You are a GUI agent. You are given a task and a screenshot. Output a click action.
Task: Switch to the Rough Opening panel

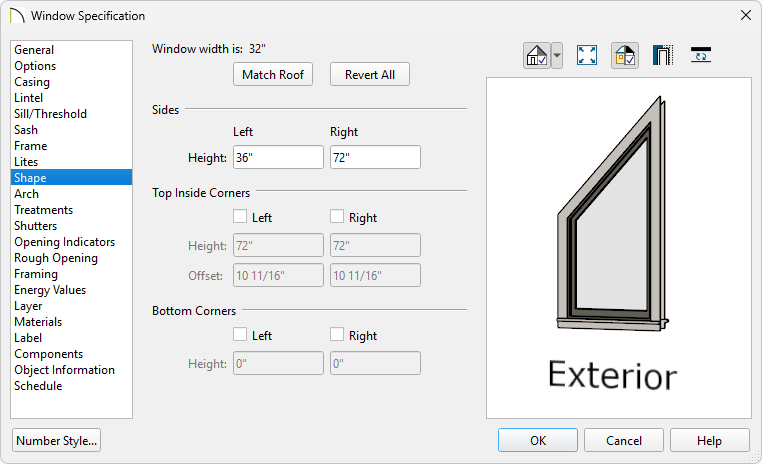click(71, 258)
